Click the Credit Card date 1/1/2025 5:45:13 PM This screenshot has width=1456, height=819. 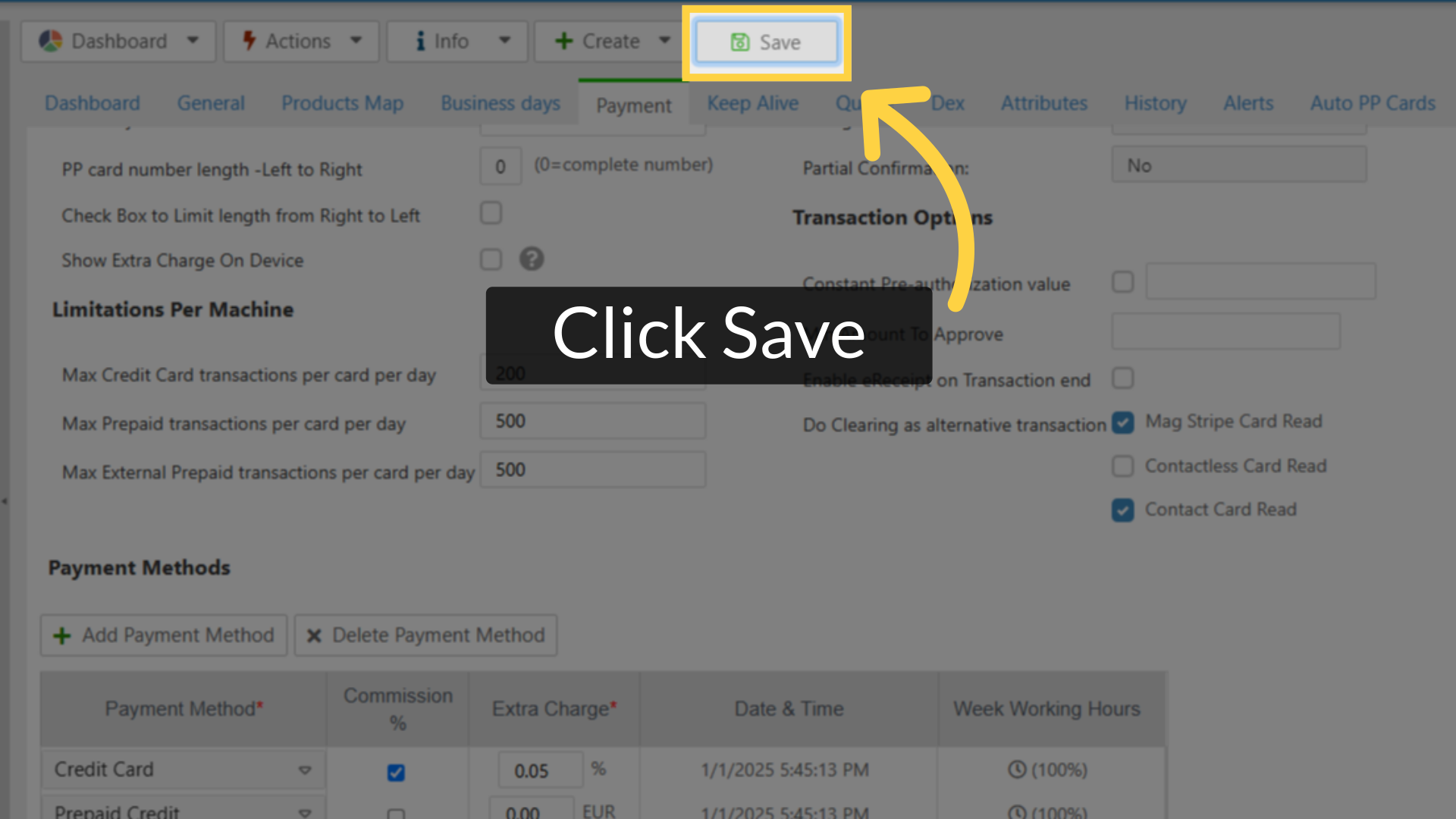pos(785,770)
